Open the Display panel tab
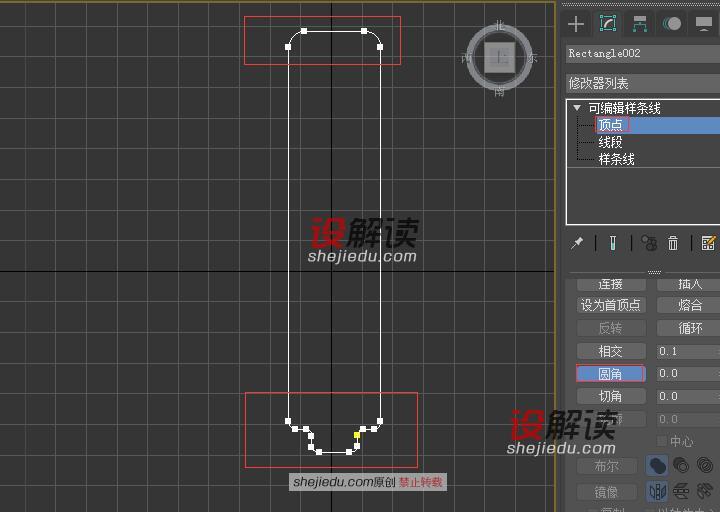This screenshot has height=512, width=720. click(x=704, y=24)
